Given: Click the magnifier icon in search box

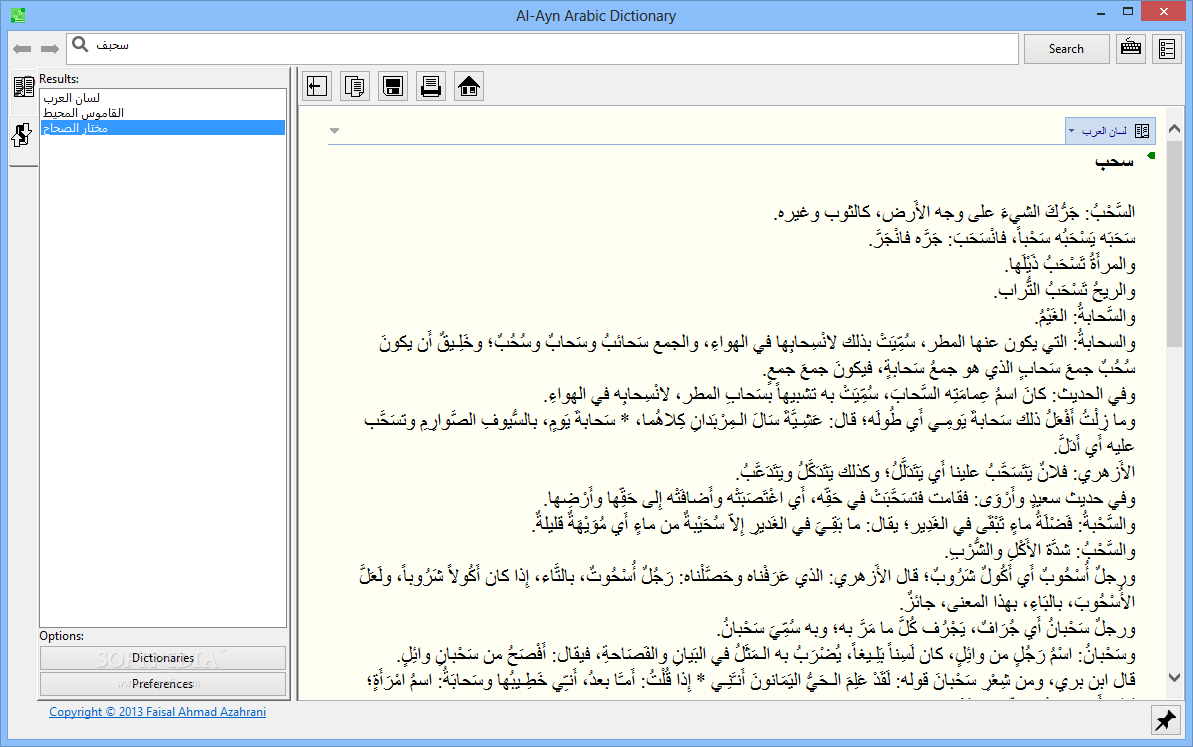Looking at the screenshot, I should [80, 46].
